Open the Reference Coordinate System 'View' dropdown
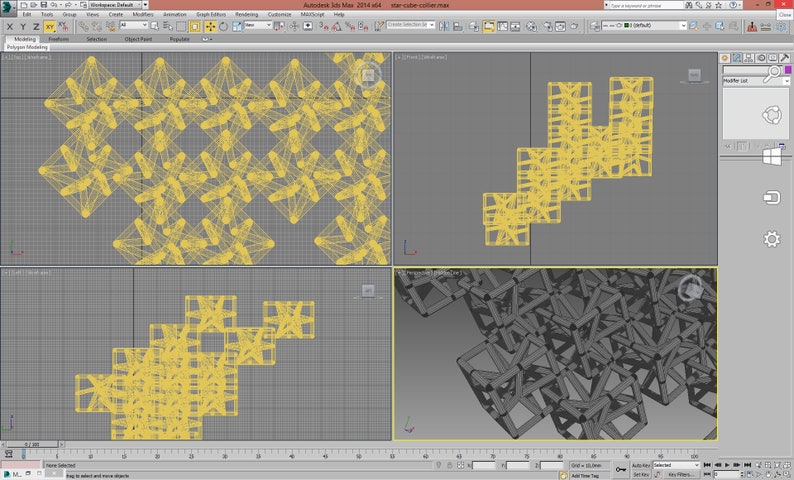This screenshot has width=794, height=480. click(x=258, y=25)
